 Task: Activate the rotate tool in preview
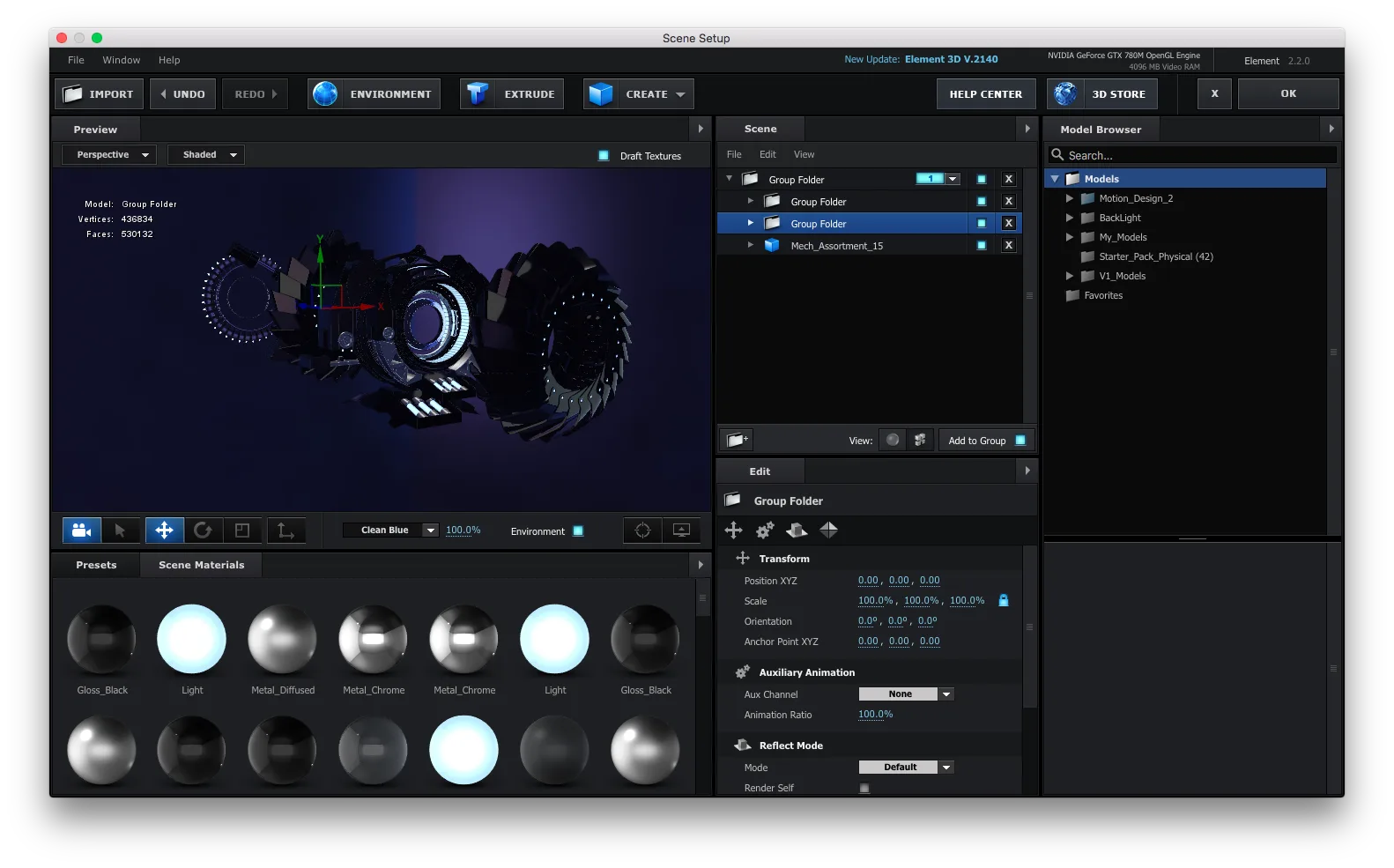[x=203, y=530]
